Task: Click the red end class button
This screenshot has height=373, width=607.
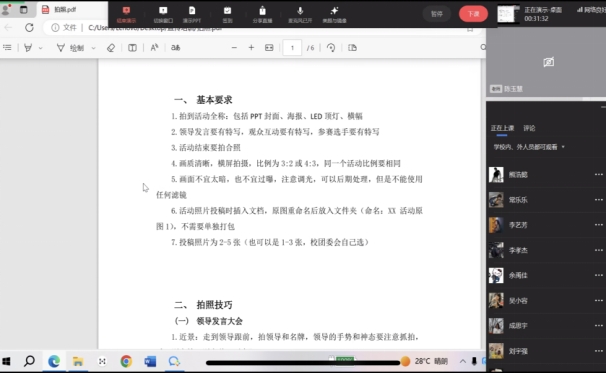Action: click(x=473, y=14)
